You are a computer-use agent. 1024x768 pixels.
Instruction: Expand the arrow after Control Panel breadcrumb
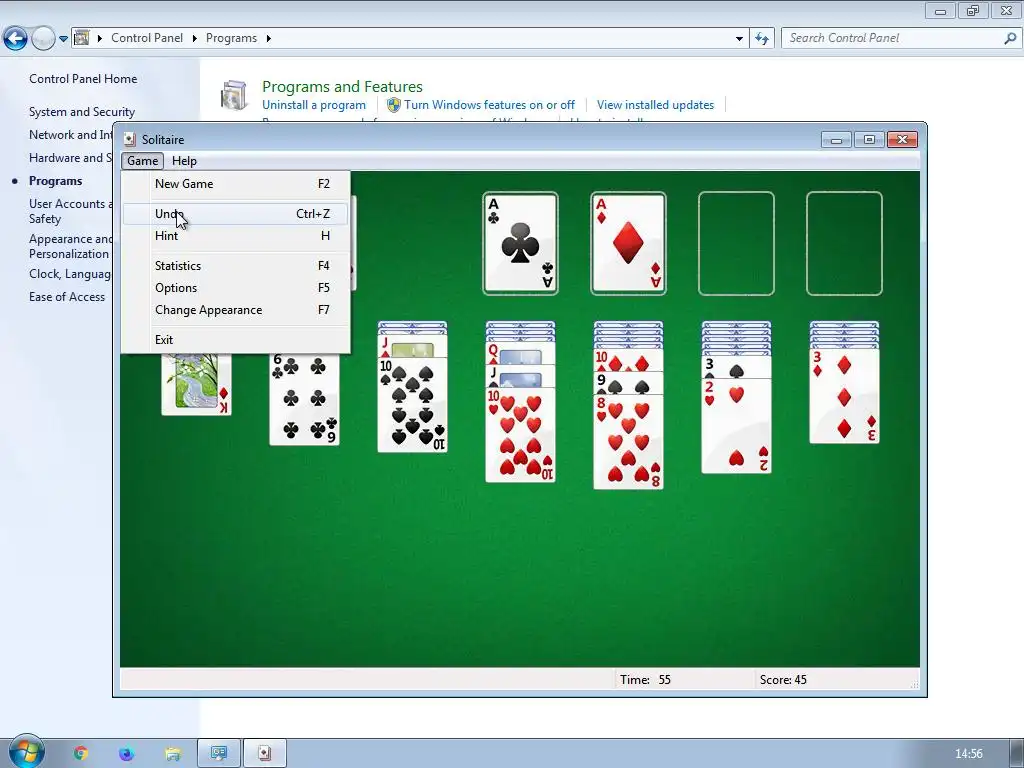click(195, 38)
